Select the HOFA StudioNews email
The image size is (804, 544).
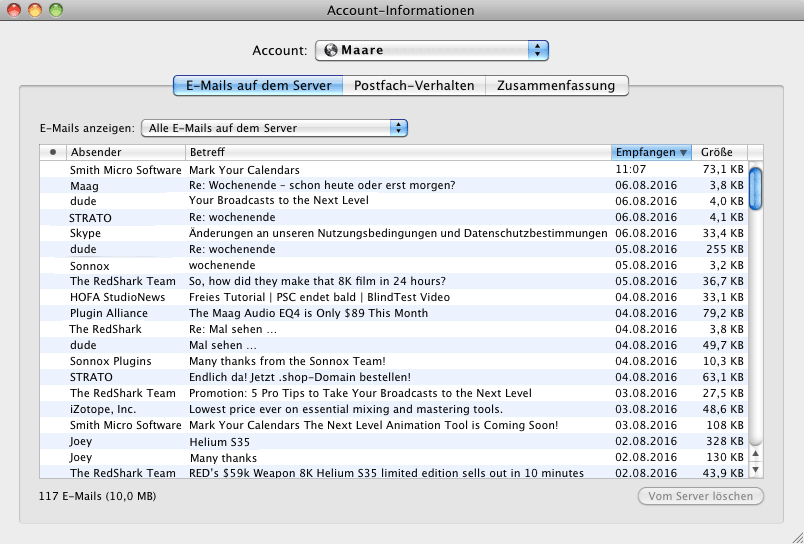coord(394,297)
